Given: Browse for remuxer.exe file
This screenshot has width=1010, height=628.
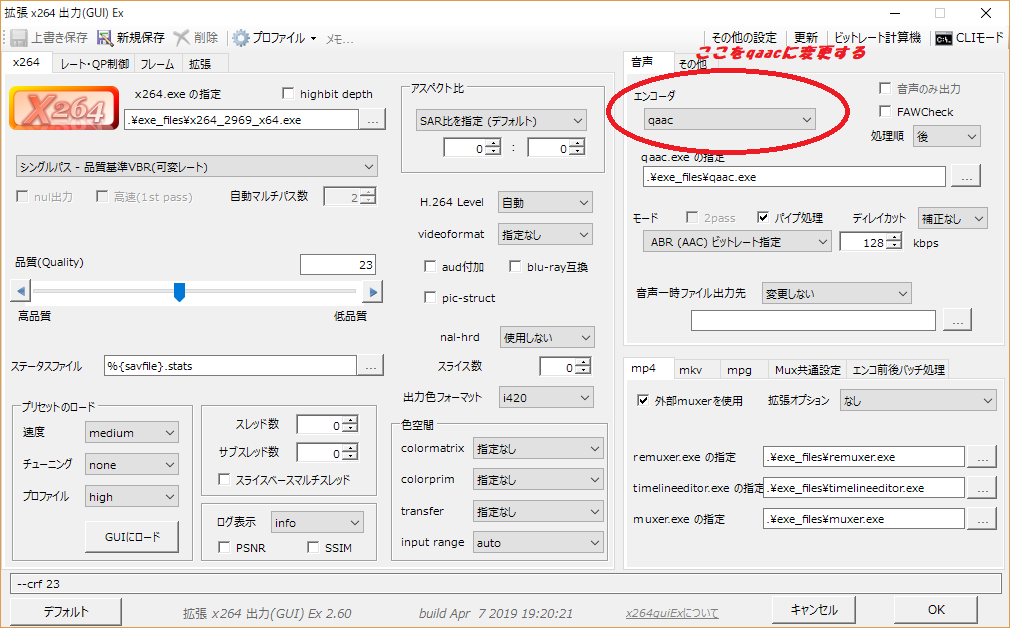Looking at the screenshot, I should click(982, 457).
